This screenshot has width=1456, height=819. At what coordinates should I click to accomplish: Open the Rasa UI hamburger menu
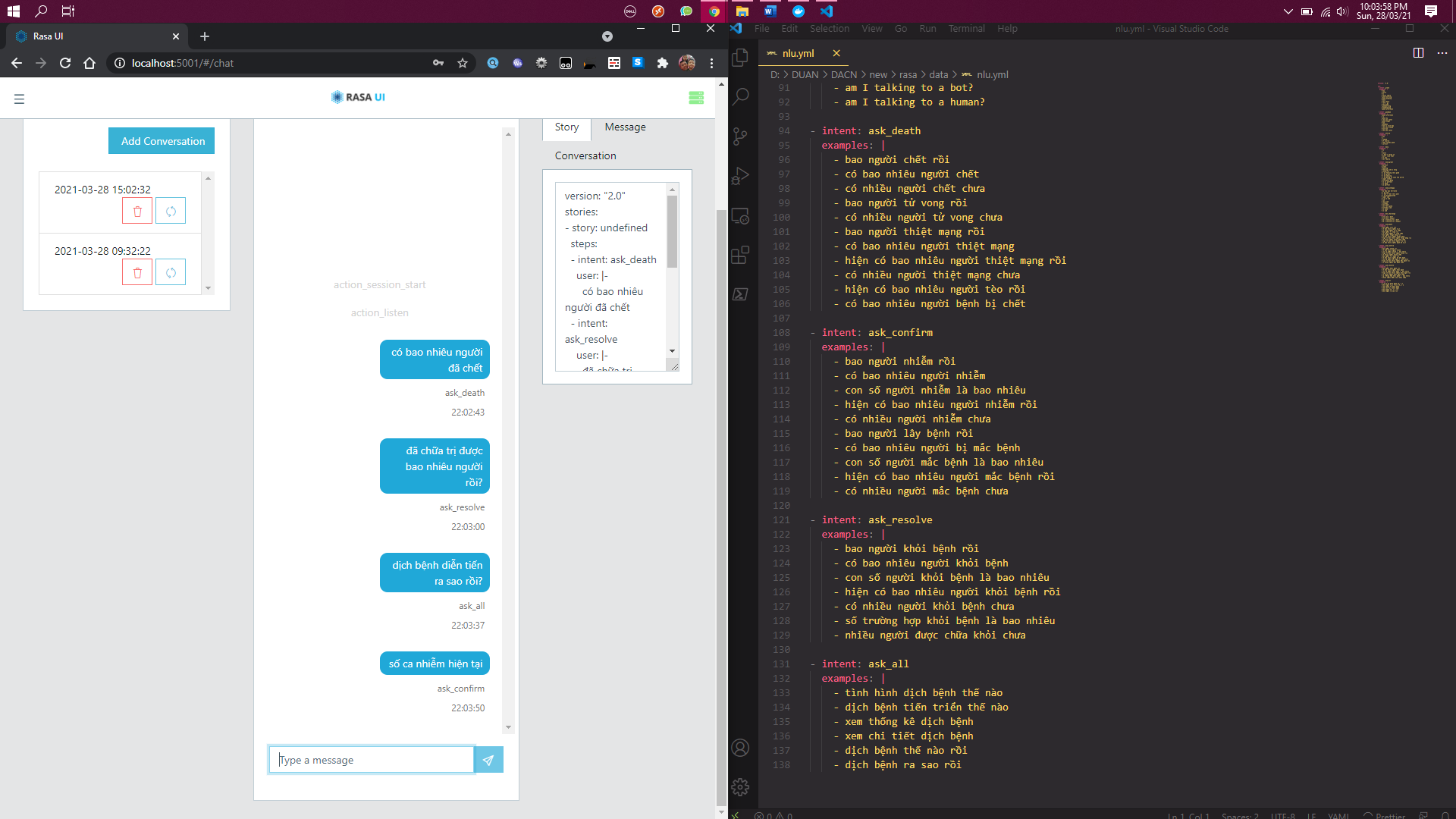coord(20,99)
